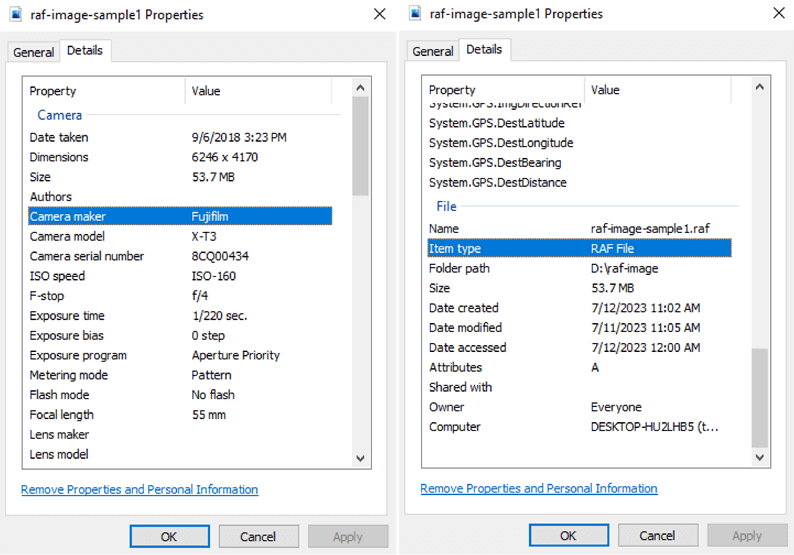Click scroll-up arrow in File properties list

click(x=761, y=88)
